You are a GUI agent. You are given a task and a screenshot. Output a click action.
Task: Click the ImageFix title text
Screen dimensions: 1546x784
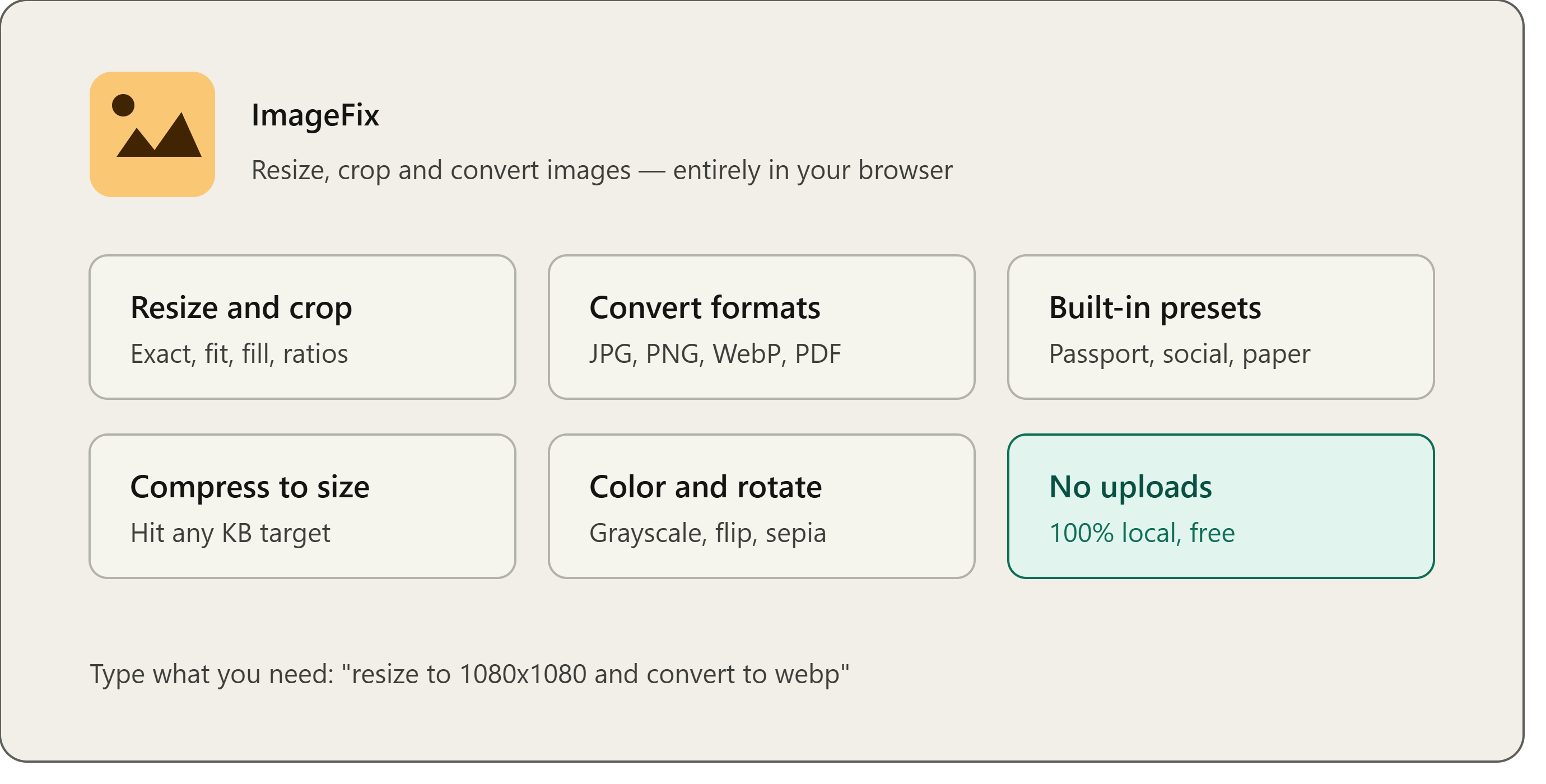tap(315, 115)
